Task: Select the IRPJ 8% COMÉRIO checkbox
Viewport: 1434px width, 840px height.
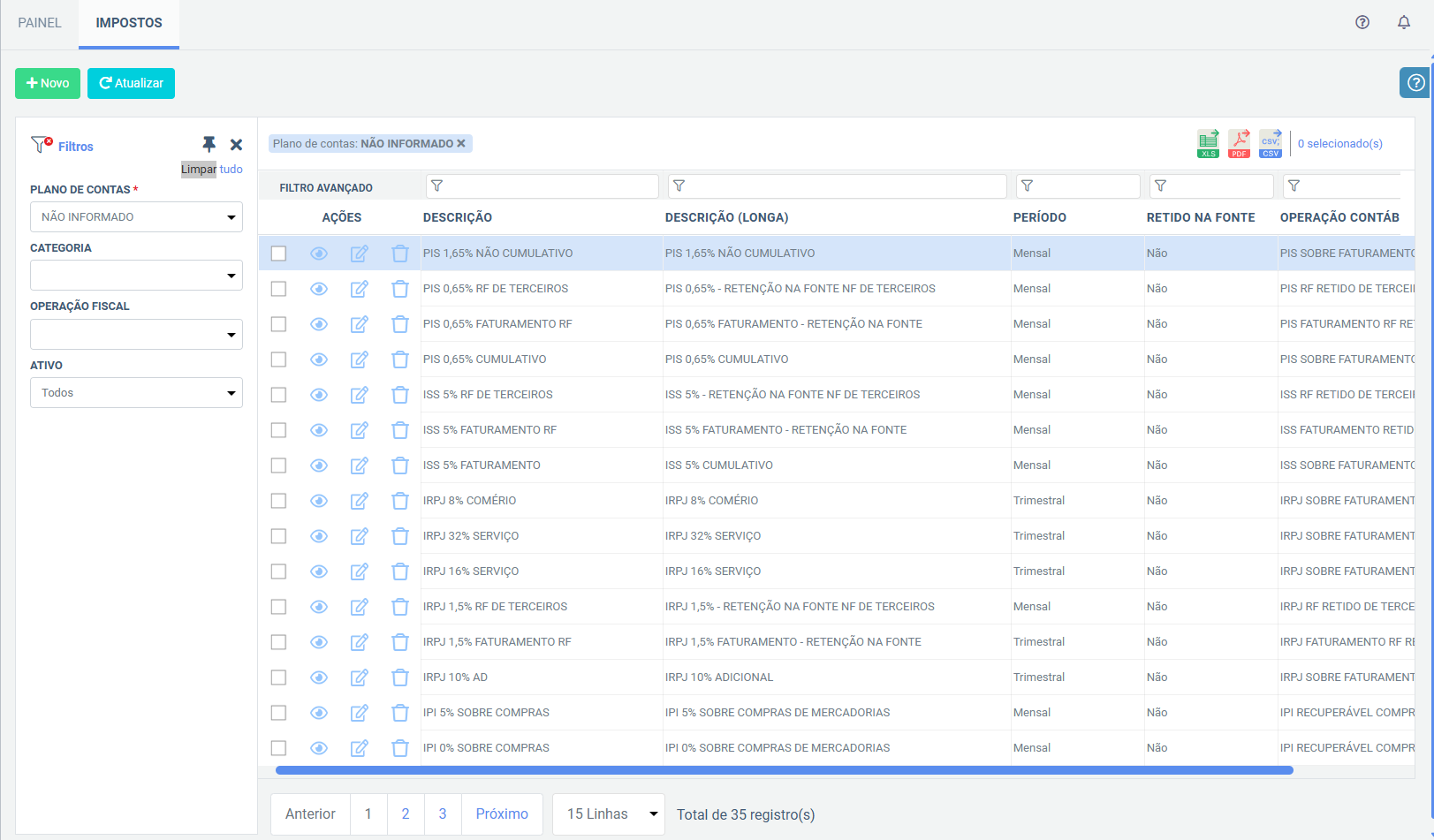Action: tap(278, 501)
